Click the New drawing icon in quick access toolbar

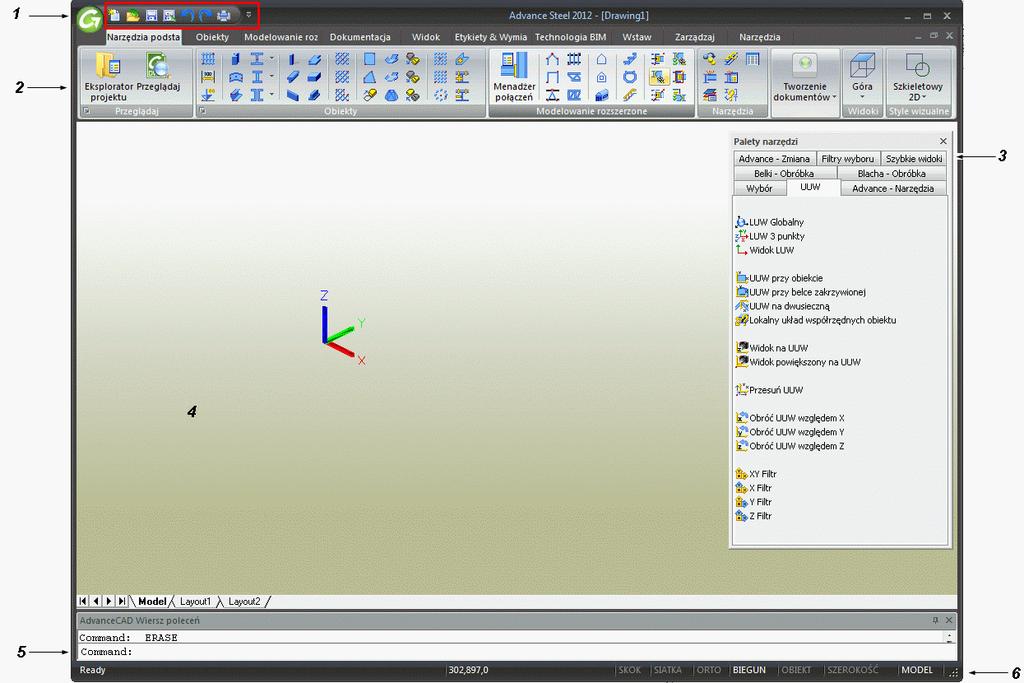tap(114, 15)
